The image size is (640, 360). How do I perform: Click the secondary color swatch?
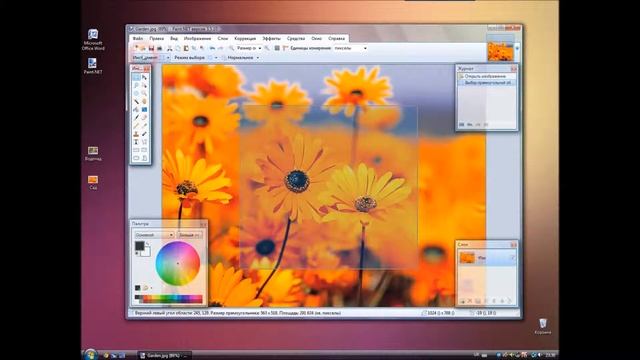(x=147, y=252)
